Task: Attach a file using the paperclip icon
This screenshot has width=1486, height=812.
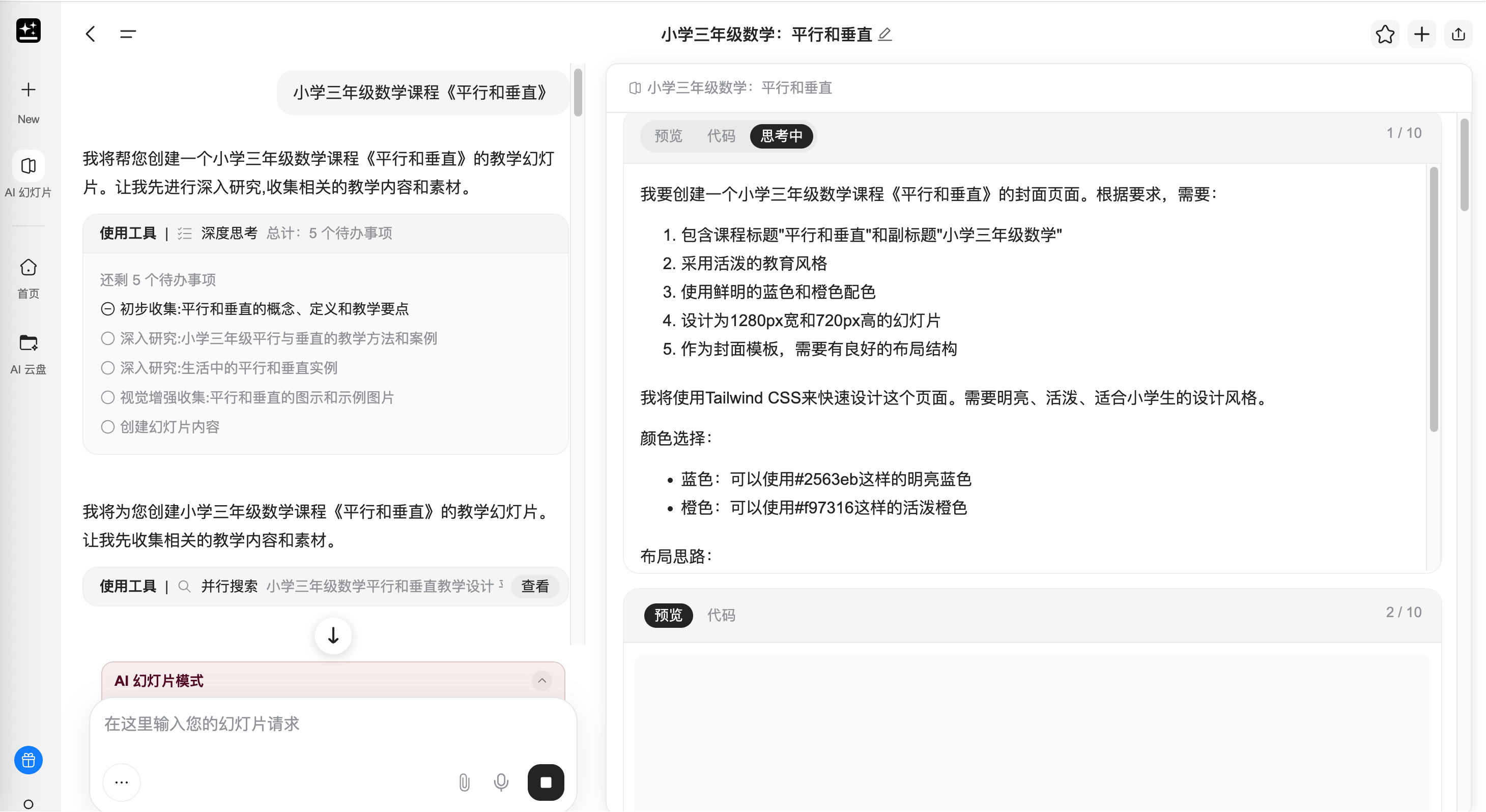Action: coord(464,782)
